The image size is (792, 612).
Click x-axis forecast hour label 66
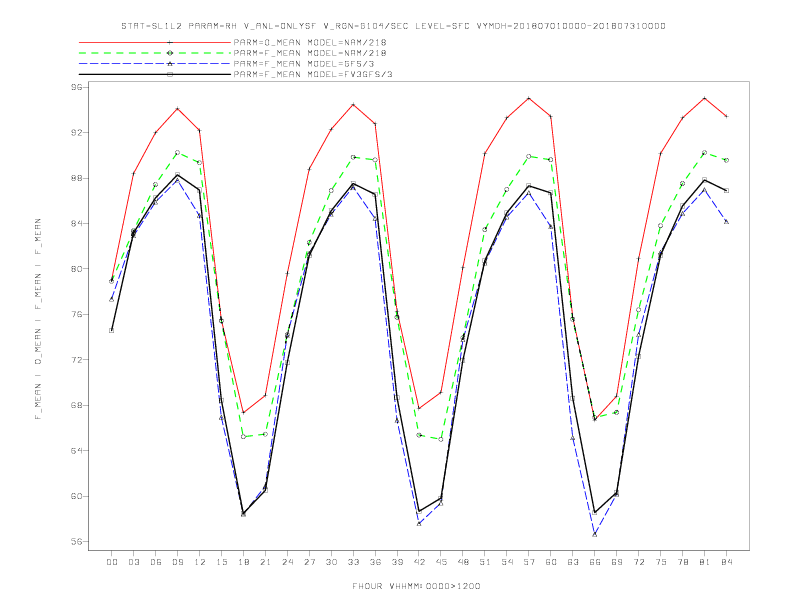click(595, 562)
